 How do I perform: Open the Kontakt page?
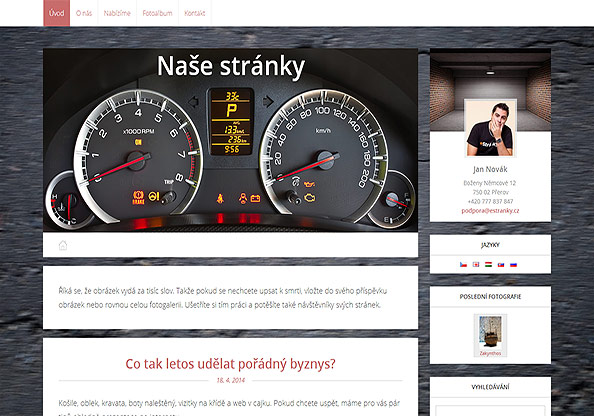coord(195,13)
